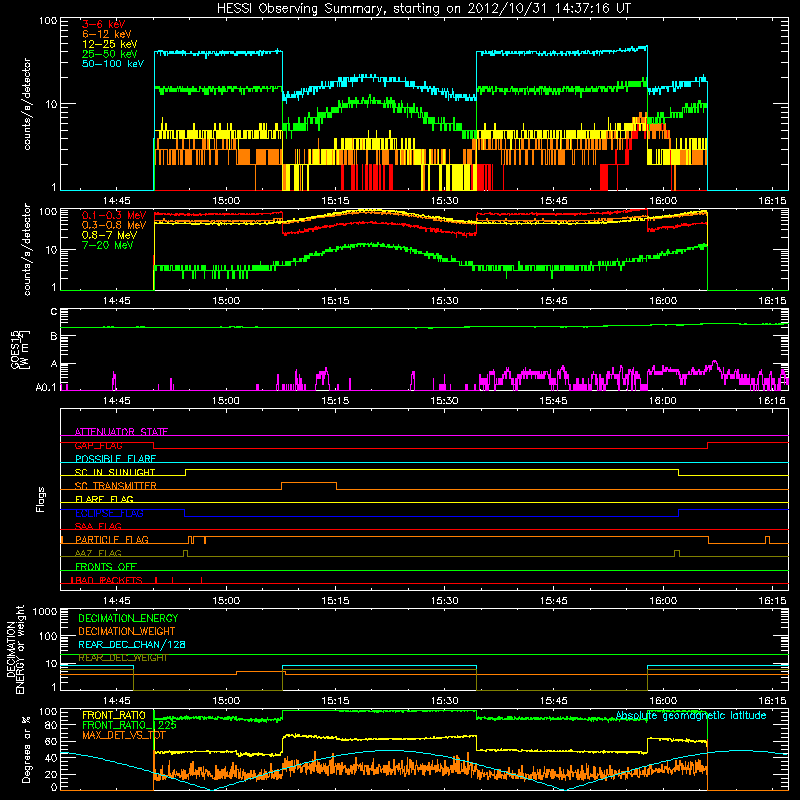Image resolution: width=800 pixels, height=800 pixels.
Task: Pick the 'POSSIBLE_FLARE' flag label
Action: [115, 459]
